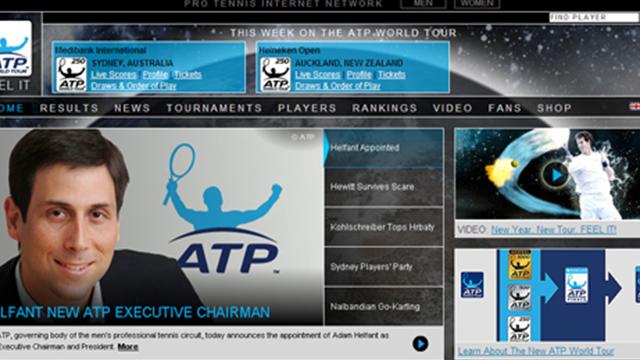Viewport: 640px width, 360px height.
Task: Play the New Year New Tour video
Action: click(x=556, y=175)
